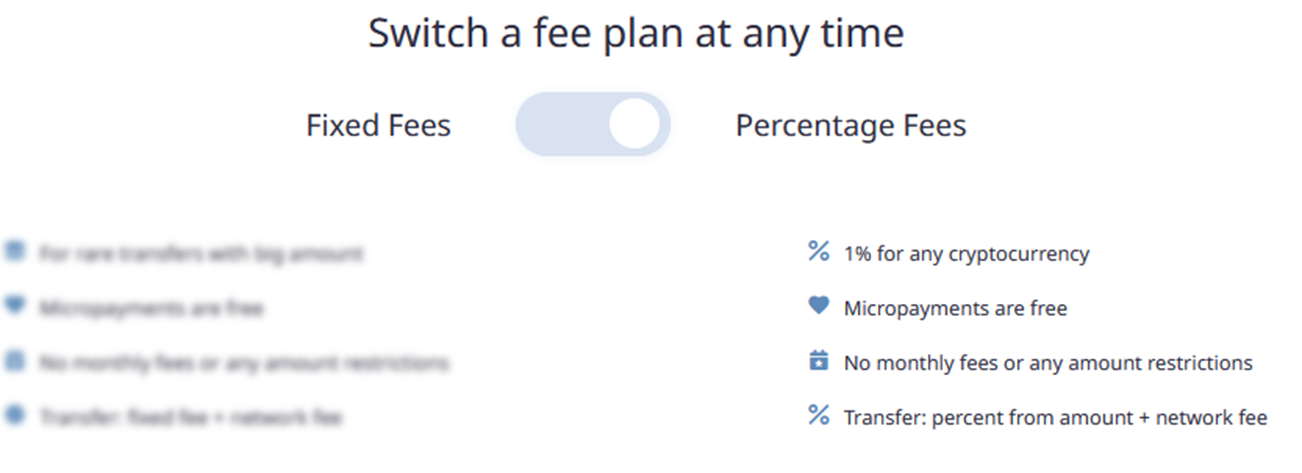Select the Fixed Fees plan label
The height and width of the screenshot is (473, 1302).
378,126
